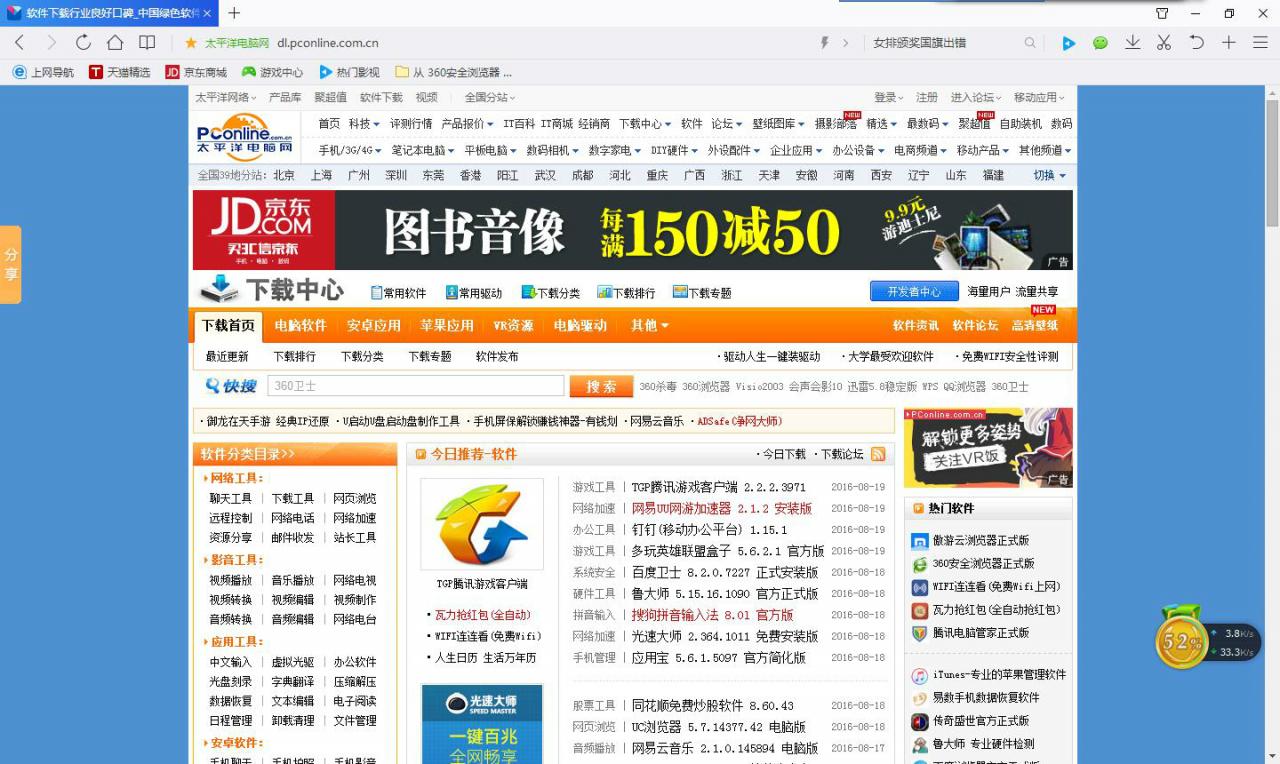Screen dimensions: 1280x764
Task: Click the blue 开发者中心 button
Action: (x=914, y=292)
